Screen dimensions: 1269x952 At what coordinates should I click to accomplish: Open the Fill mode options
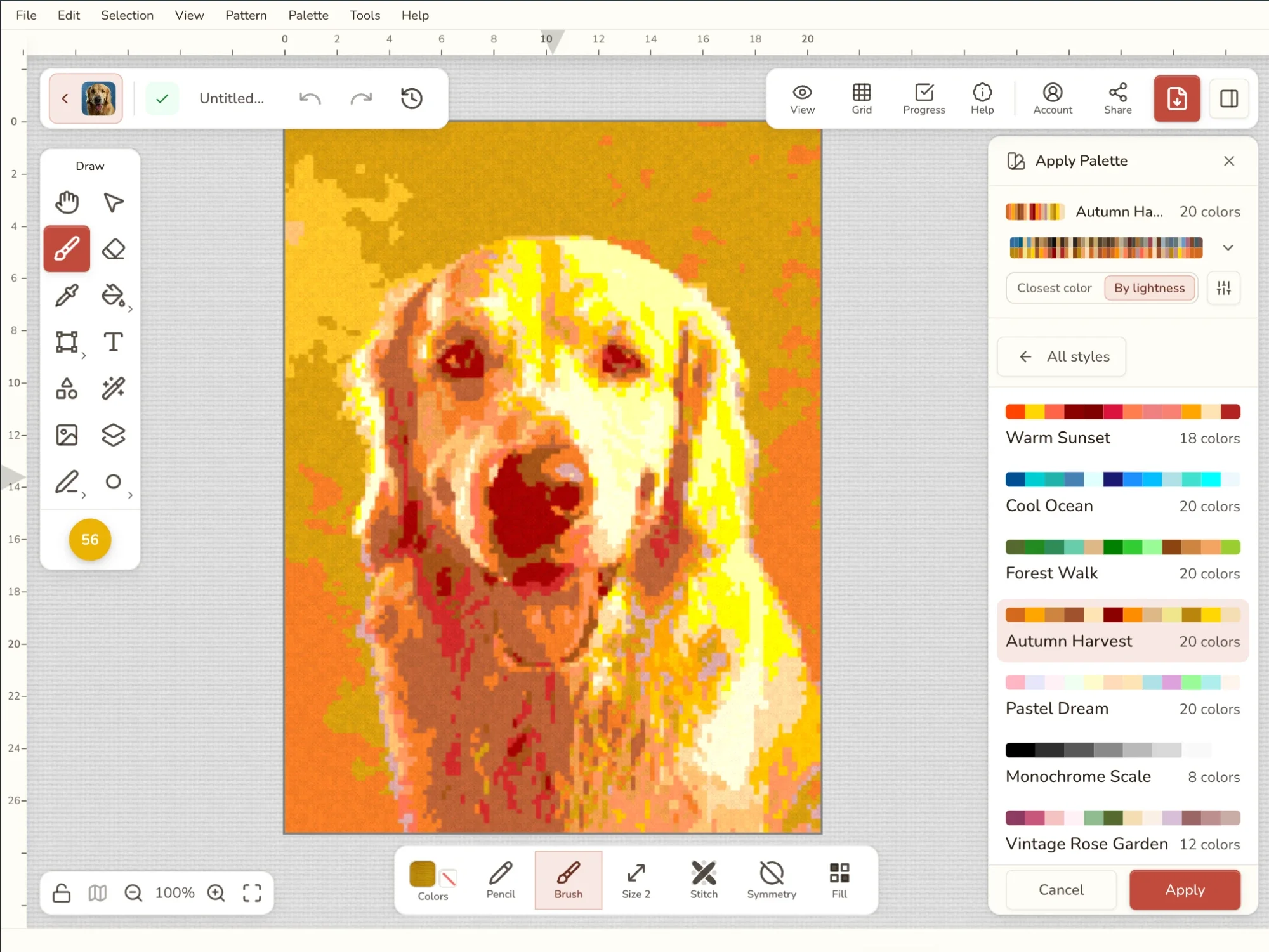point(839,880)
